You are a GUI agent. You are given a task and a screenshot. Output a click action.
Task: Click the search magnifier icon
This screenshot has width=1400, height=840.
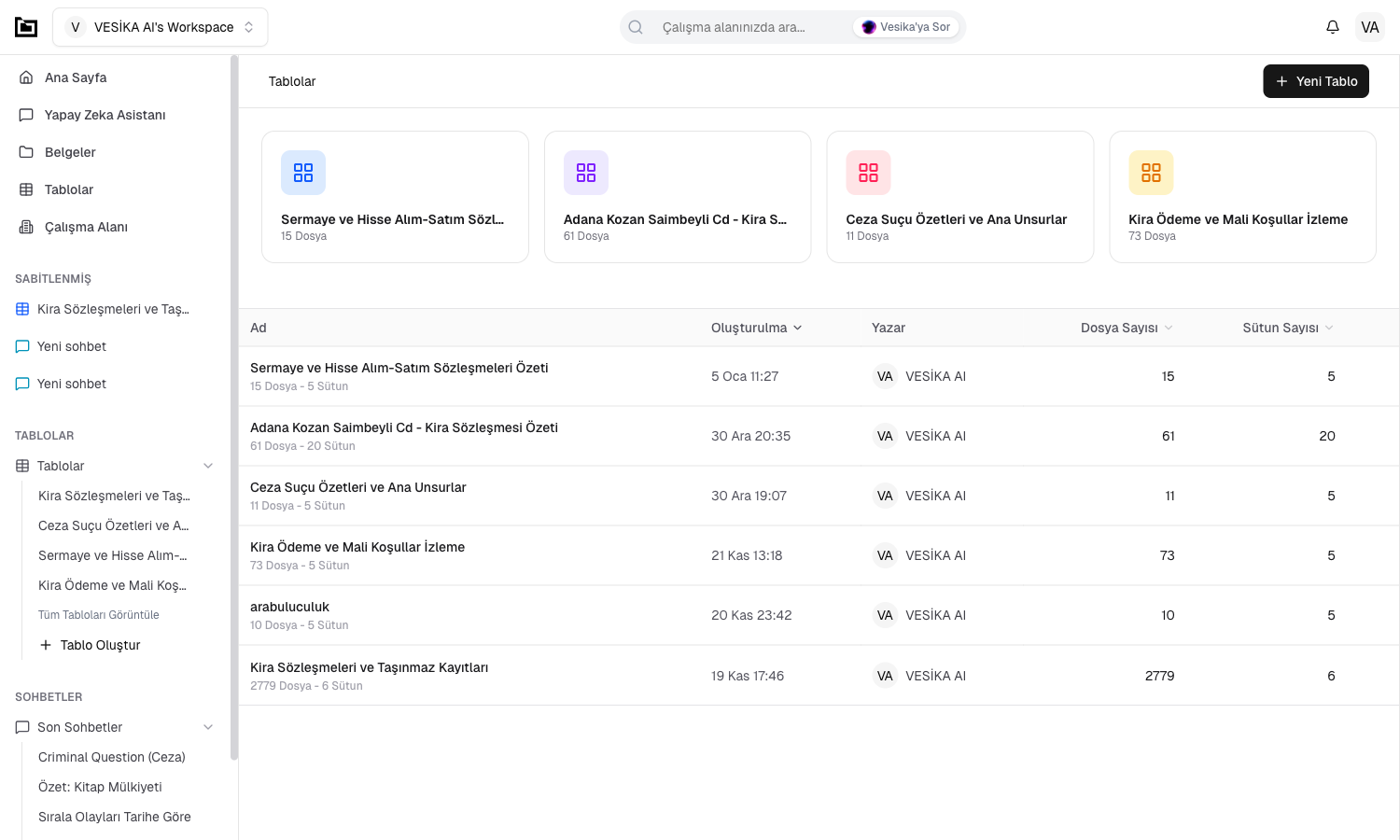[x=636, y=27]
